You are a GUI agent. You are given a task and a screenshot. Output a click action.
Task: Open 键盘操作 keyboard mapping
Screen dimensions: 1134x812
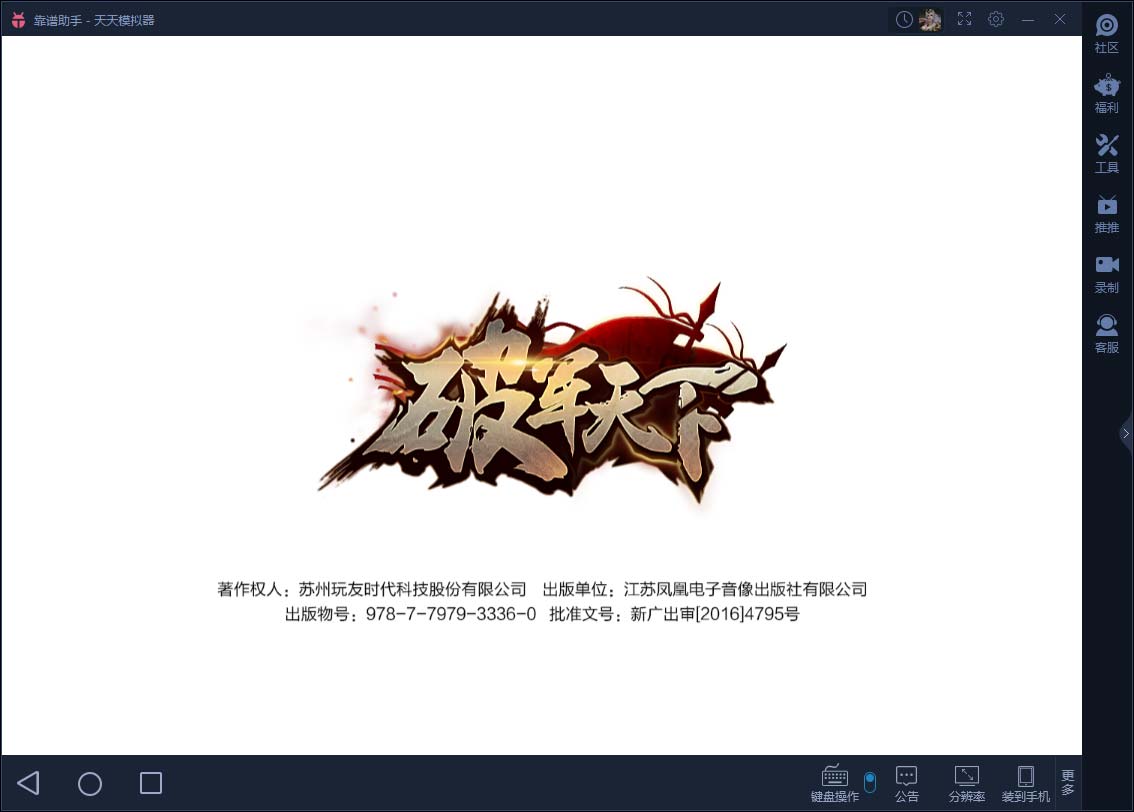point(835,784)
